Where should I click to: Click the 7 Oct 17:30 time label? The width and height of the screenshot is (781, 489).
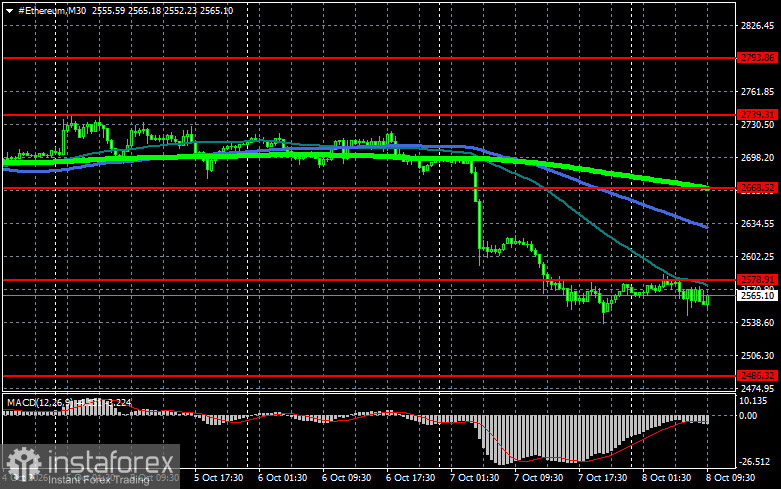point(602,478)
